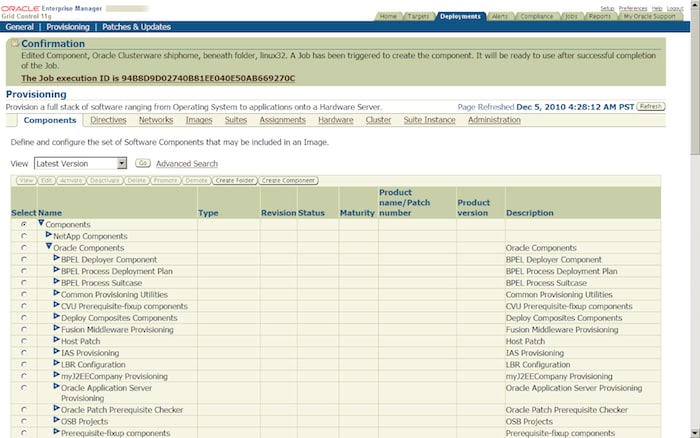Image resolution: width=700 pixels, height=438 pixels.
Task: Click the Delete toolbar button
Action: pos(136,180)
